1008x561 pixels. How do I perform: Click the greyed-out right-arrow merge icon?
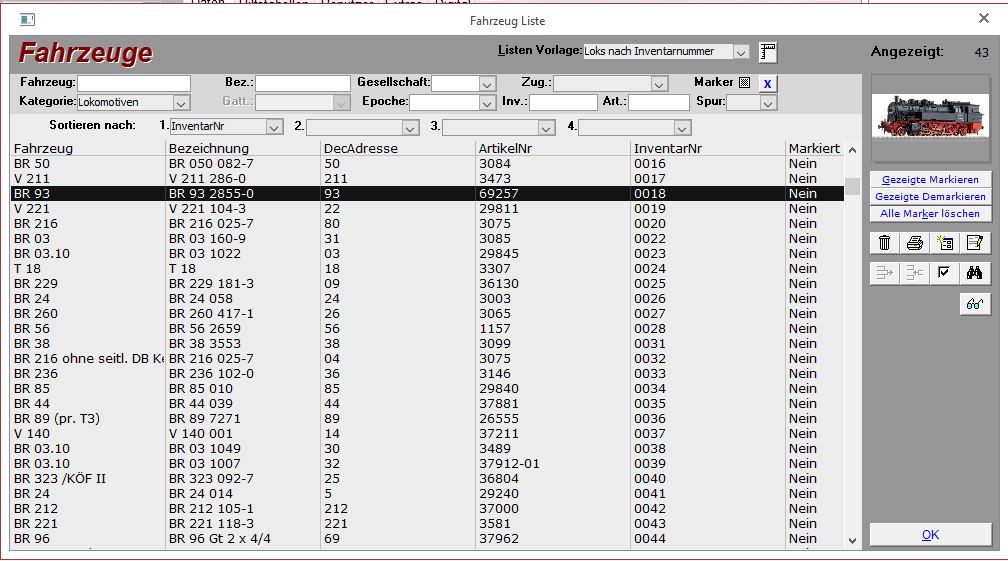click(x=885, y=273)
